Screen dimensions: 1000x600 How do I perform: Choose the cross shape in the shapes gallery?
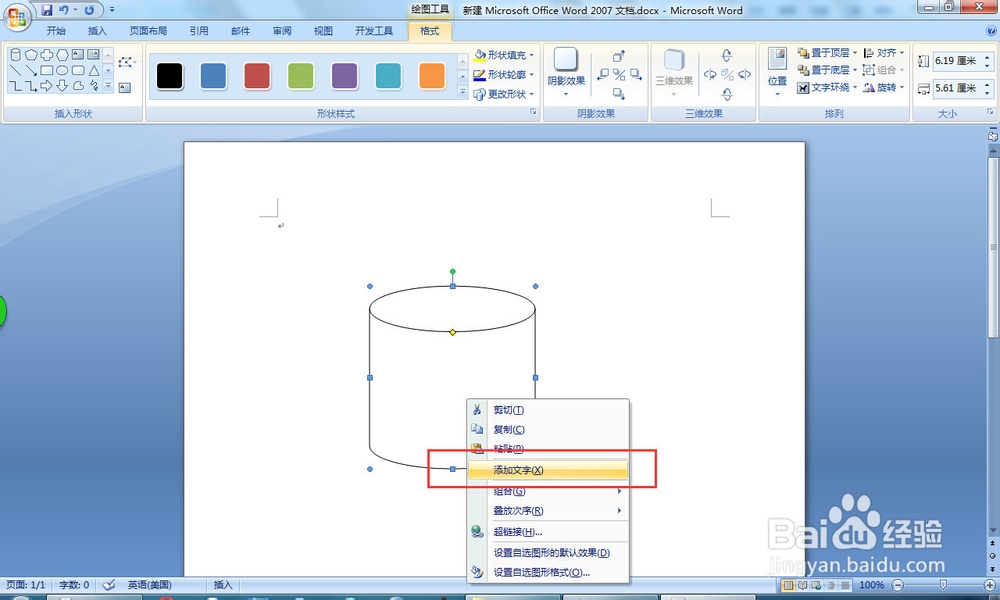pyautogui.click(x=47, y=54)
